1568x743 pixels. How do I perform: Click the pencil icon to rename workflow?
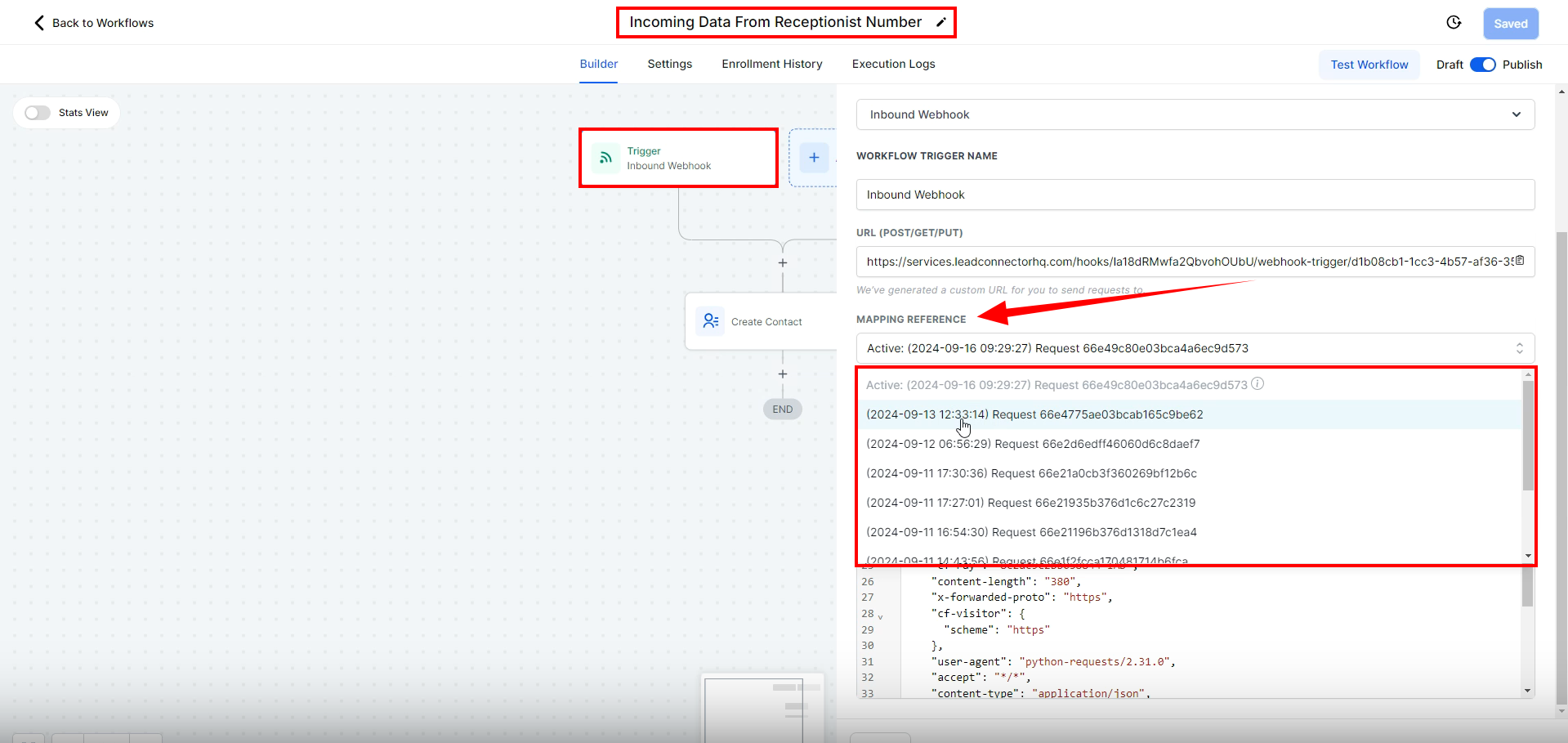click(x=940, y=23)
